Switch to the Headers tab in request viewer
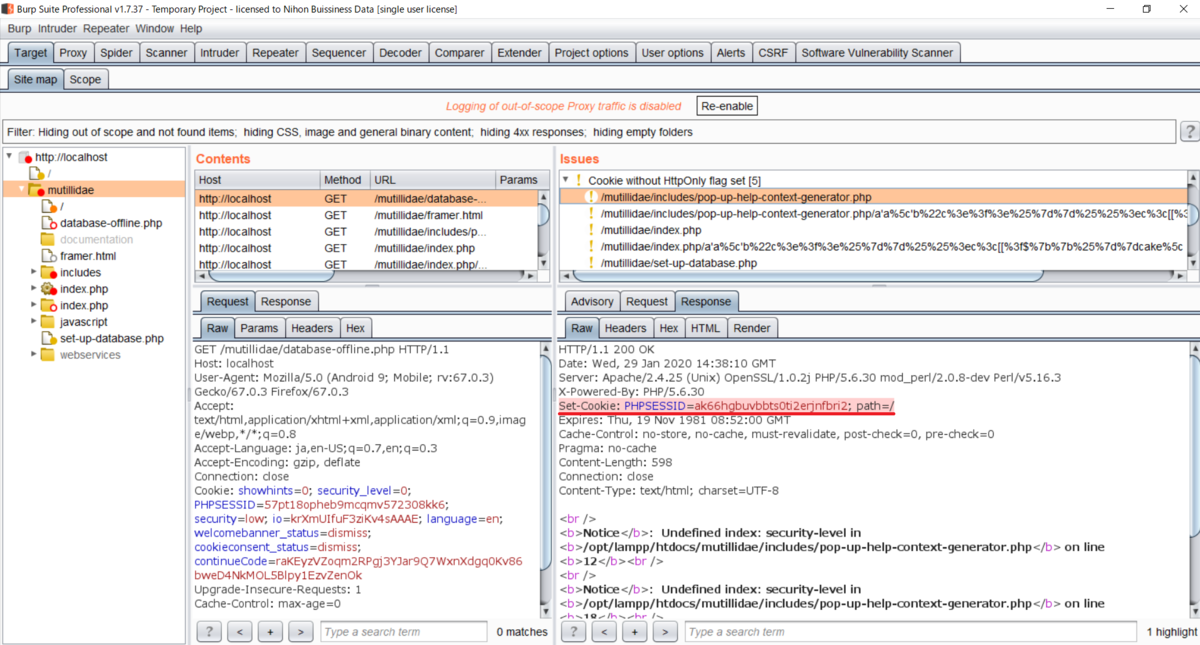Screen dimensions: 1200x645 point(312,328)
